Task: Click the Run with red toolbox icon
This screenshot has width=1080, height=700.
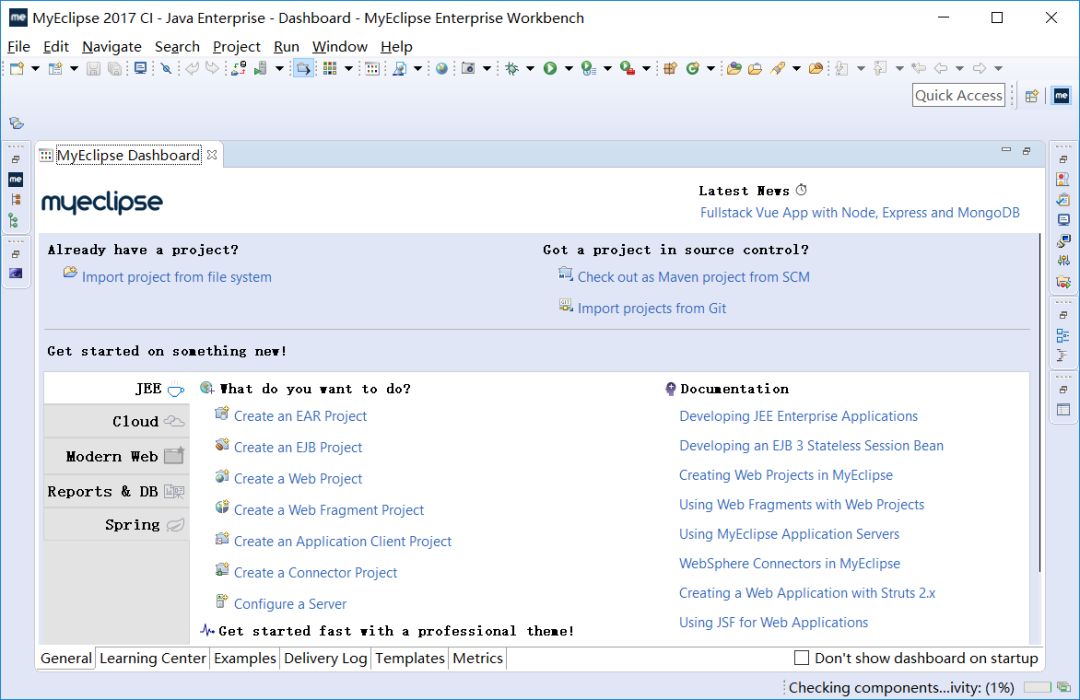Action: 627,68
